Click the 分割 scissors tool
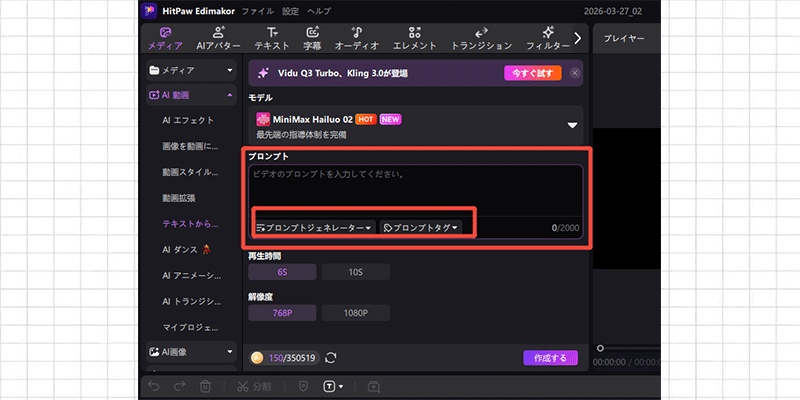The width and height of the screenshot is (800, 400). coord(254,386)
